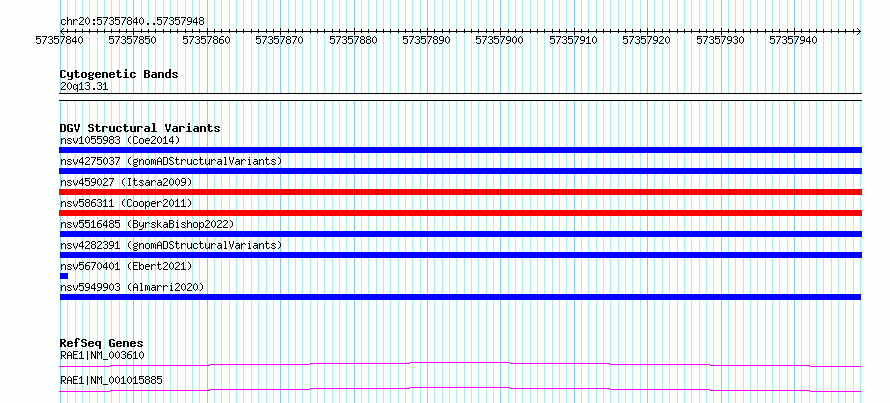
Task: Click the blue bar for nsv5516485
Action: click(460, 234)
